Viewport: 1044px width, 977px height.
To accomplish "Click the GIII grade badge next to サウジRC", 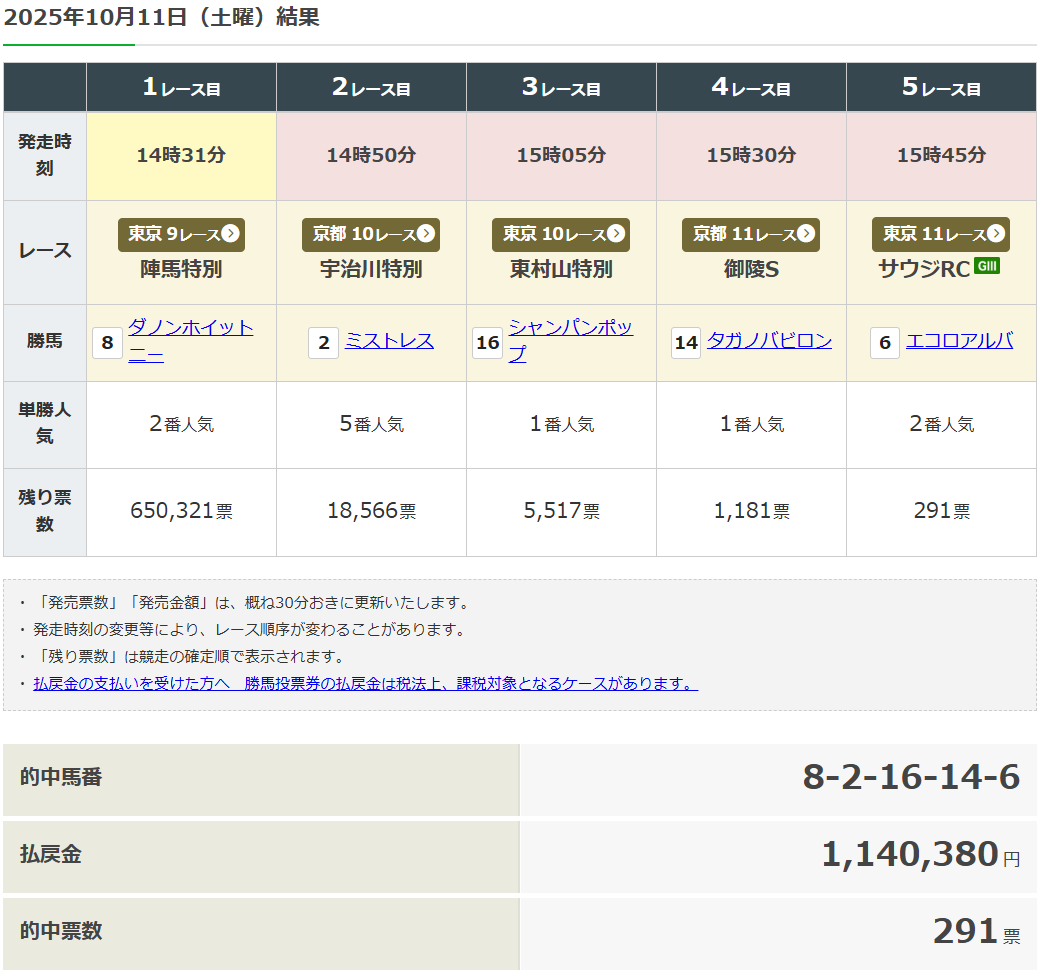I will (987, 266).
